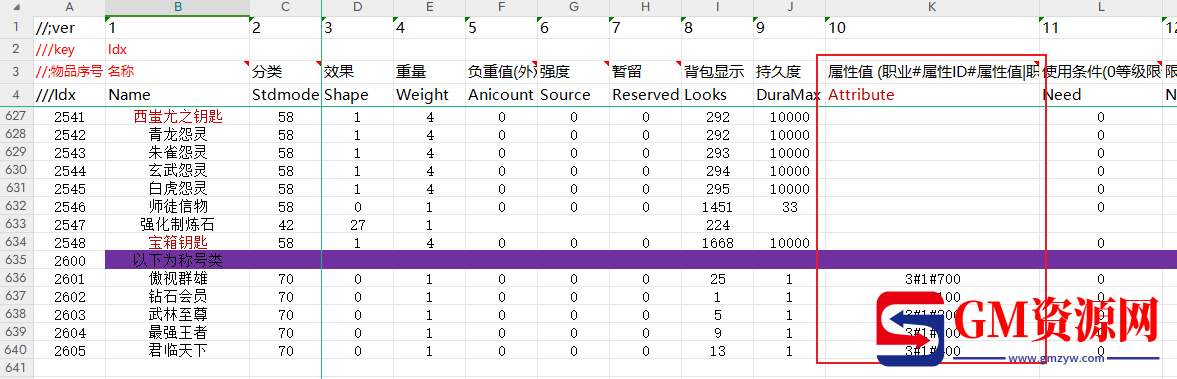Click the Stdmode value '42'
The width and height of the screenshot is (1177, 379).
(x=286, y=224)
